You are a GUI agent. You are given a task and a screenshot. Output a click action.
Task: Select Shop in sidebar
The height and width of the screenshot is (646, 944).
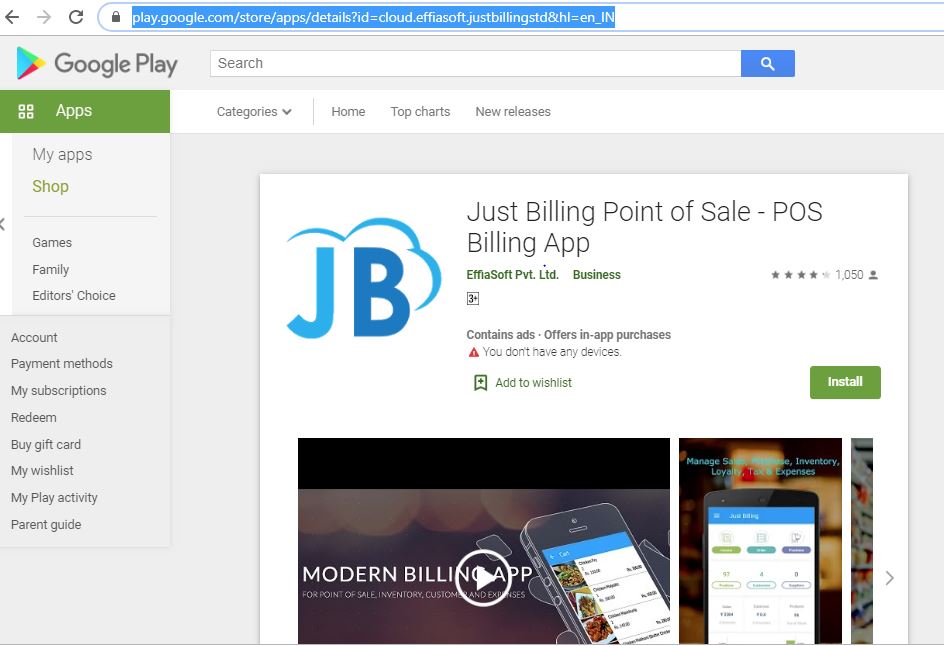pos(51,187)
